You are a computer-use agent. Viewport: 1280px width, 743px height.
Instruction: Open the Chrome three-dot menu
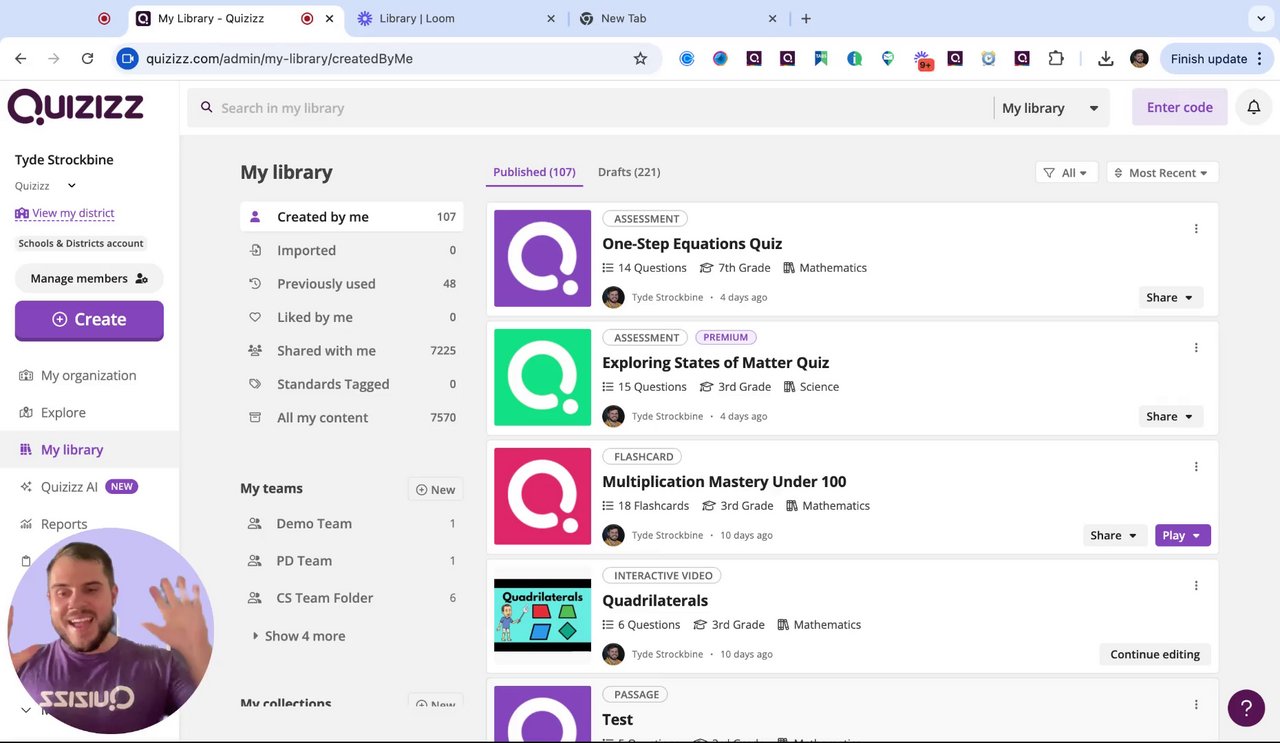[x=1260, y=59]
